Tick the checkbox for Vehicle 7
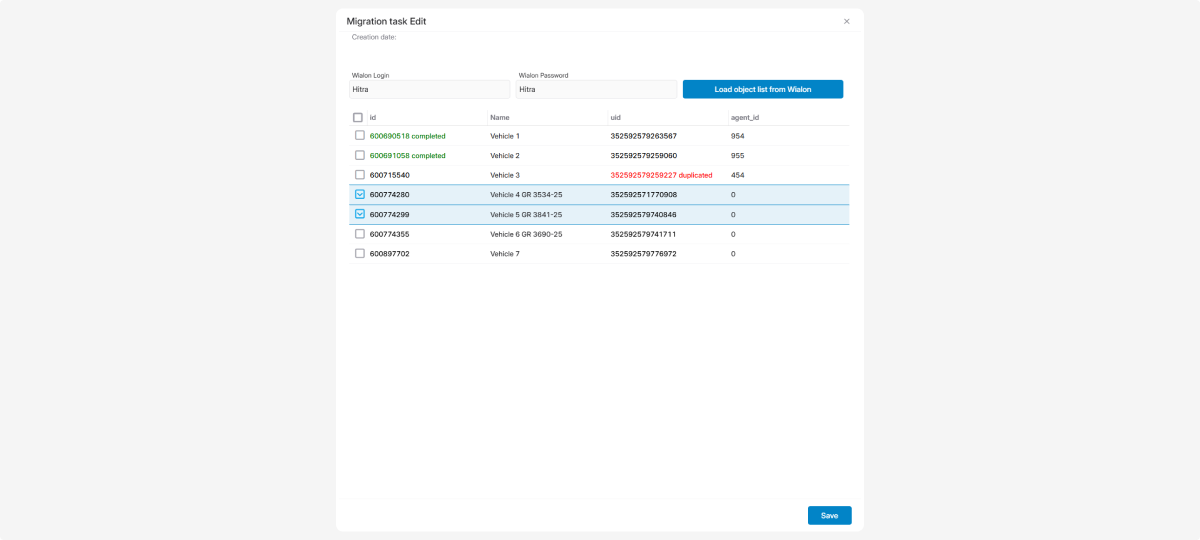 [x=360, y=254]
